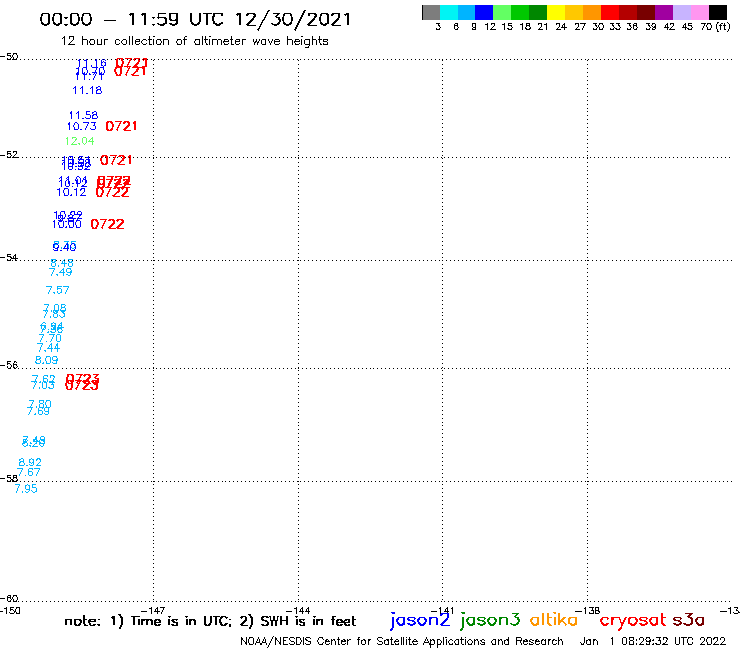Click the wave height value 7.44
Image resolution: width=740 pixels, height=650 pixels.
coord(48,348)
